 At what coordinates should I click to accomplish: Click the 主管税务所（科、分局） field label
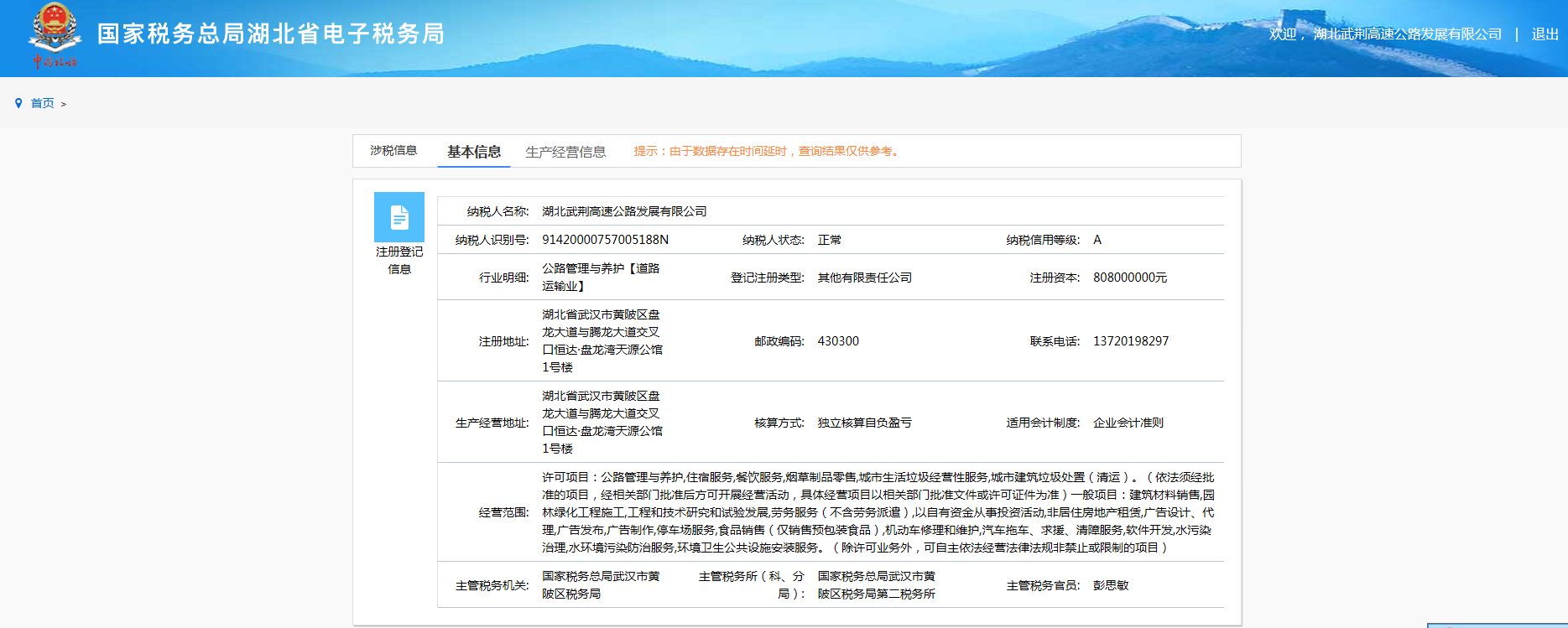[752, 584]
